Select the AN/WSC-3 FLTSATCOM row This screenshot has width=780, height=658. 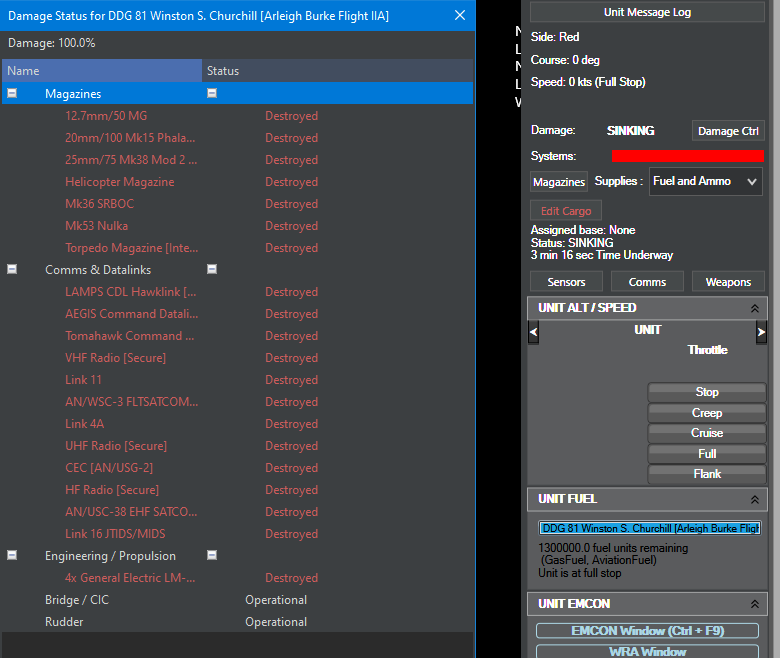pos(237,402)
